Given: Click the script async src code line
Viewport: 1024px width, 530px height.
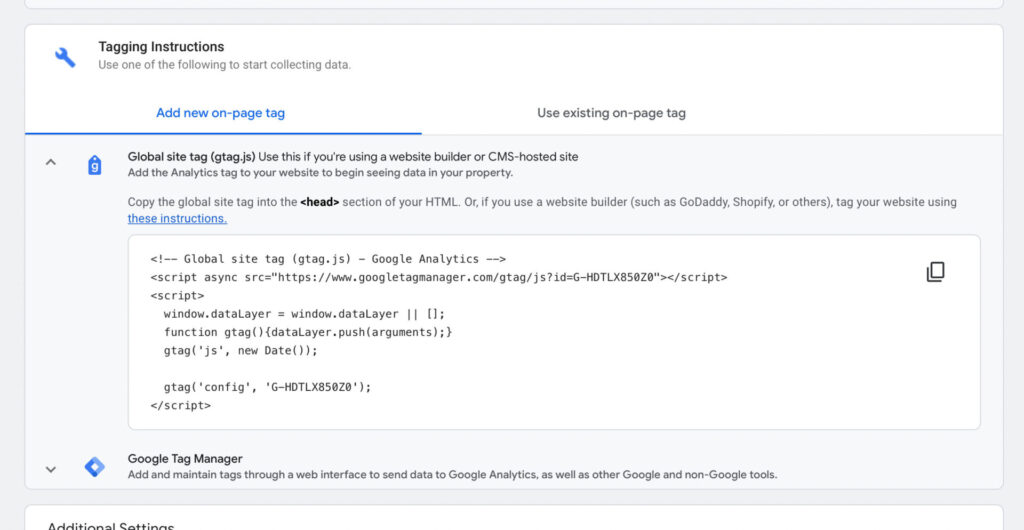Looking at the screenshot, I should 438,277.
